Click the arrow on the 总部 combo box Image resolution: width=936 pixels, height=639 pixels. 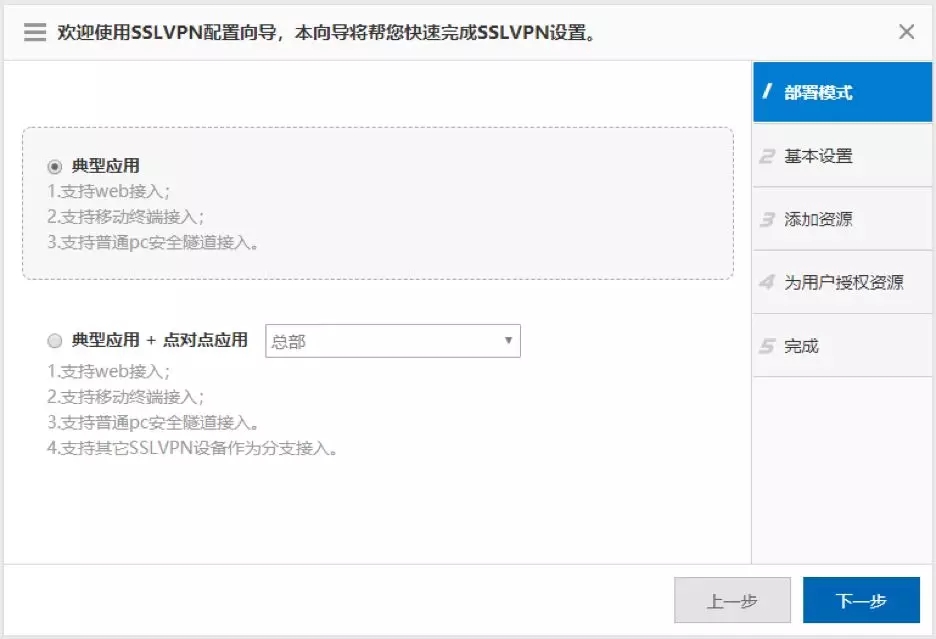click(508, 341)
